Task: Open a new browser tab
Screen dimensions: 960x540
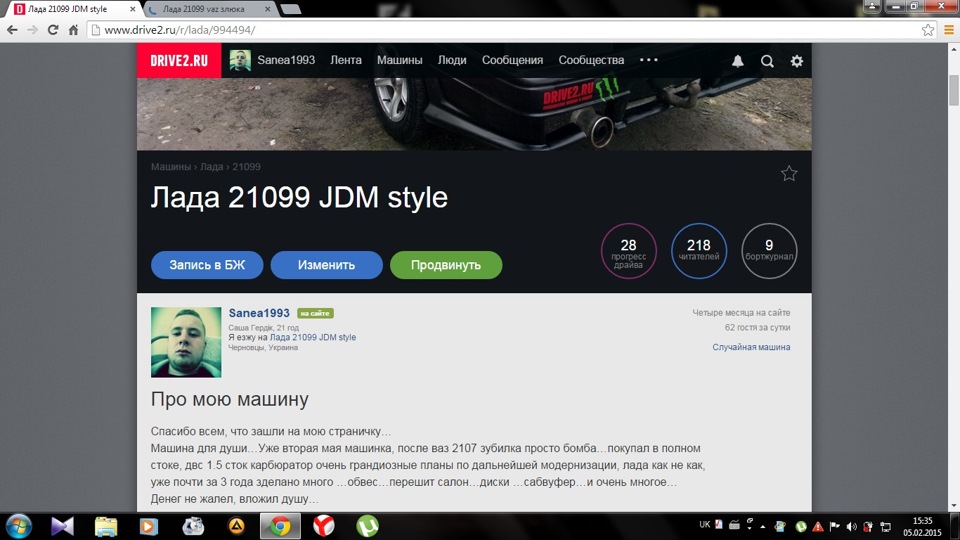Action: (x=290, y=9)
